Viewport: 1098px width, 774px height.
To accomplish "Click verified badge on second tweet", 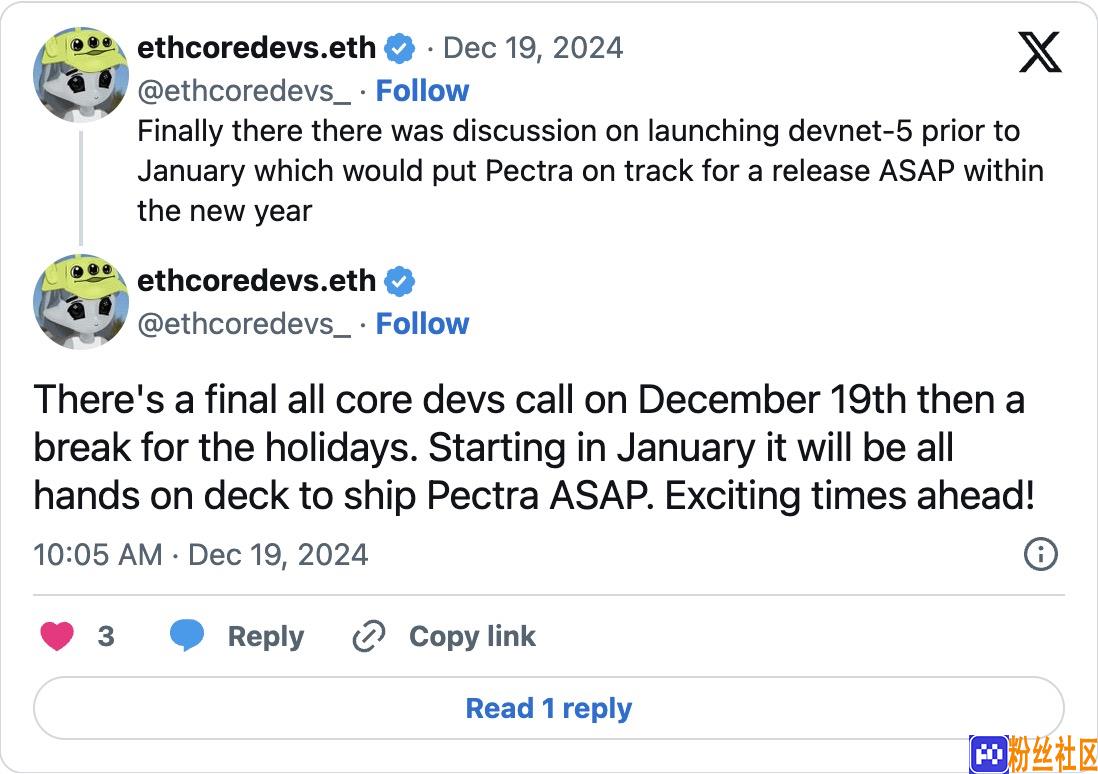I will pos(400,281).
